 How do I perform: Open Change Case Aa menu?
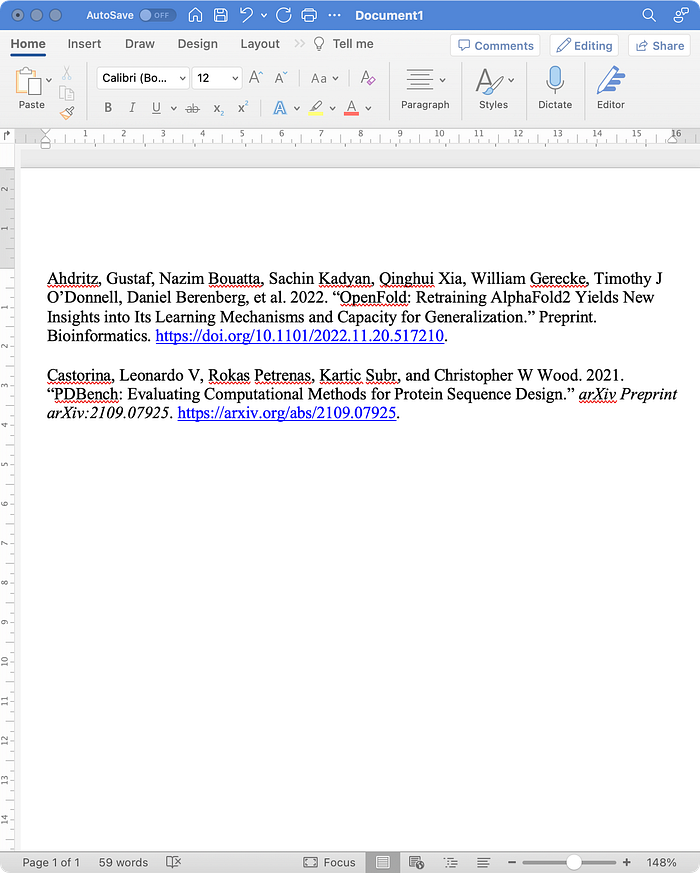pos(324,79)
